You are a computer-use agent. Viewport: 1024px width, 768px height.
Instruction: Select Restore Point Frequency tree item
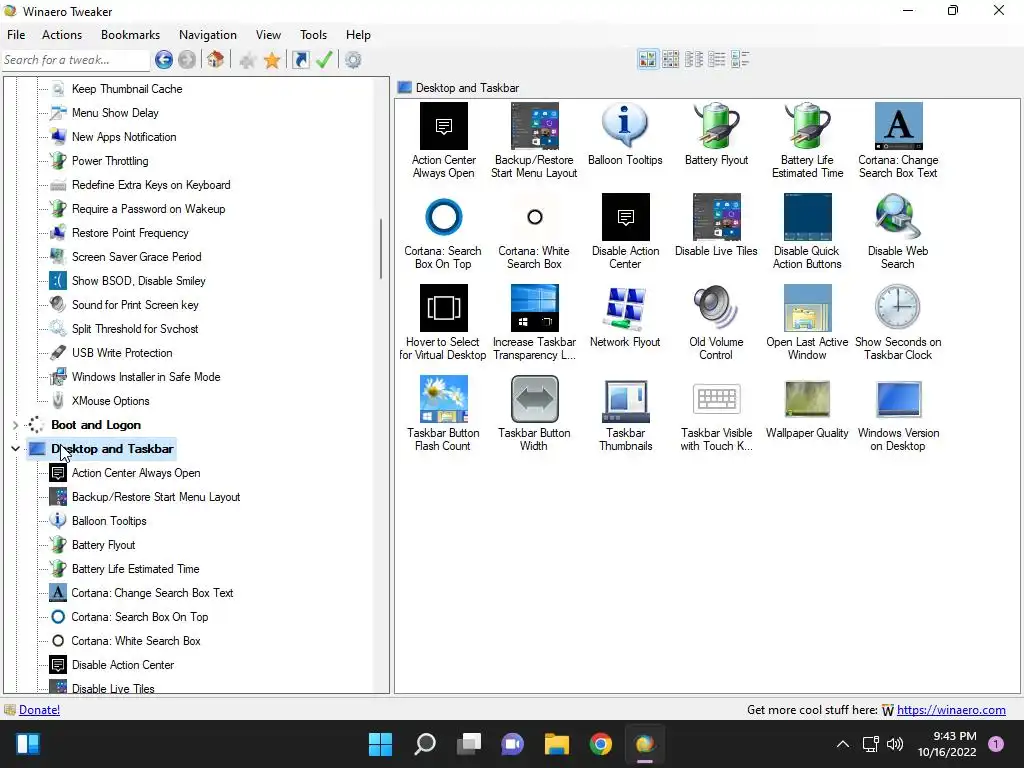[130, 233]
